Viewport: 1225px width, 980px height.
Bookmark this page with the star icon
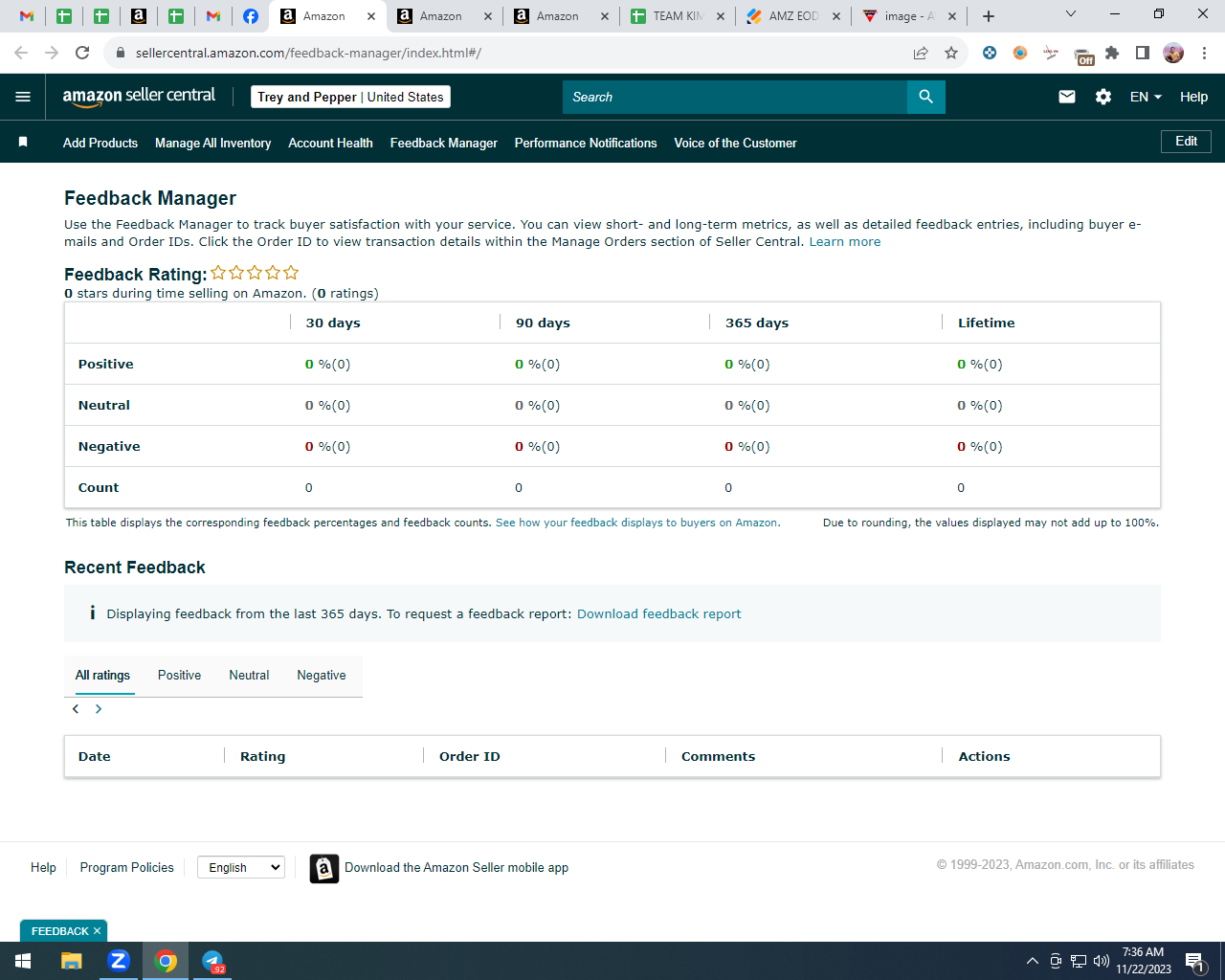[951, 53]
